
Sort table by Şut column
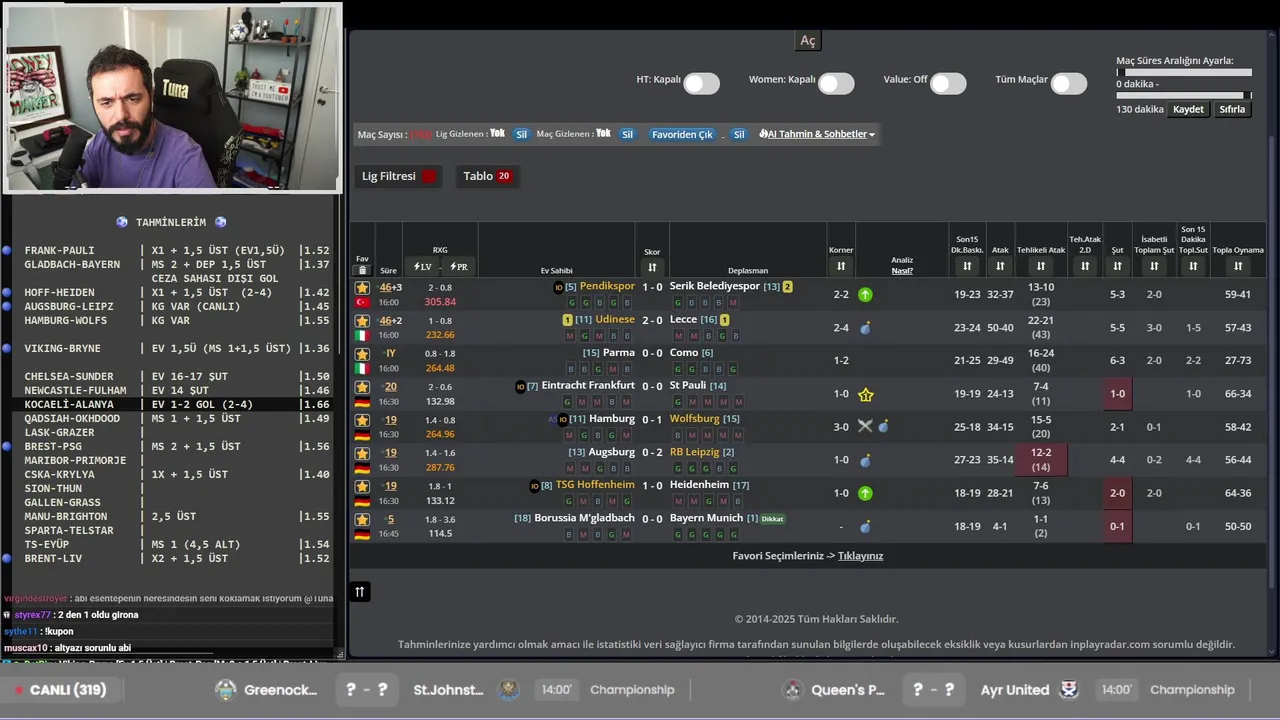(x=1117, y=266)
